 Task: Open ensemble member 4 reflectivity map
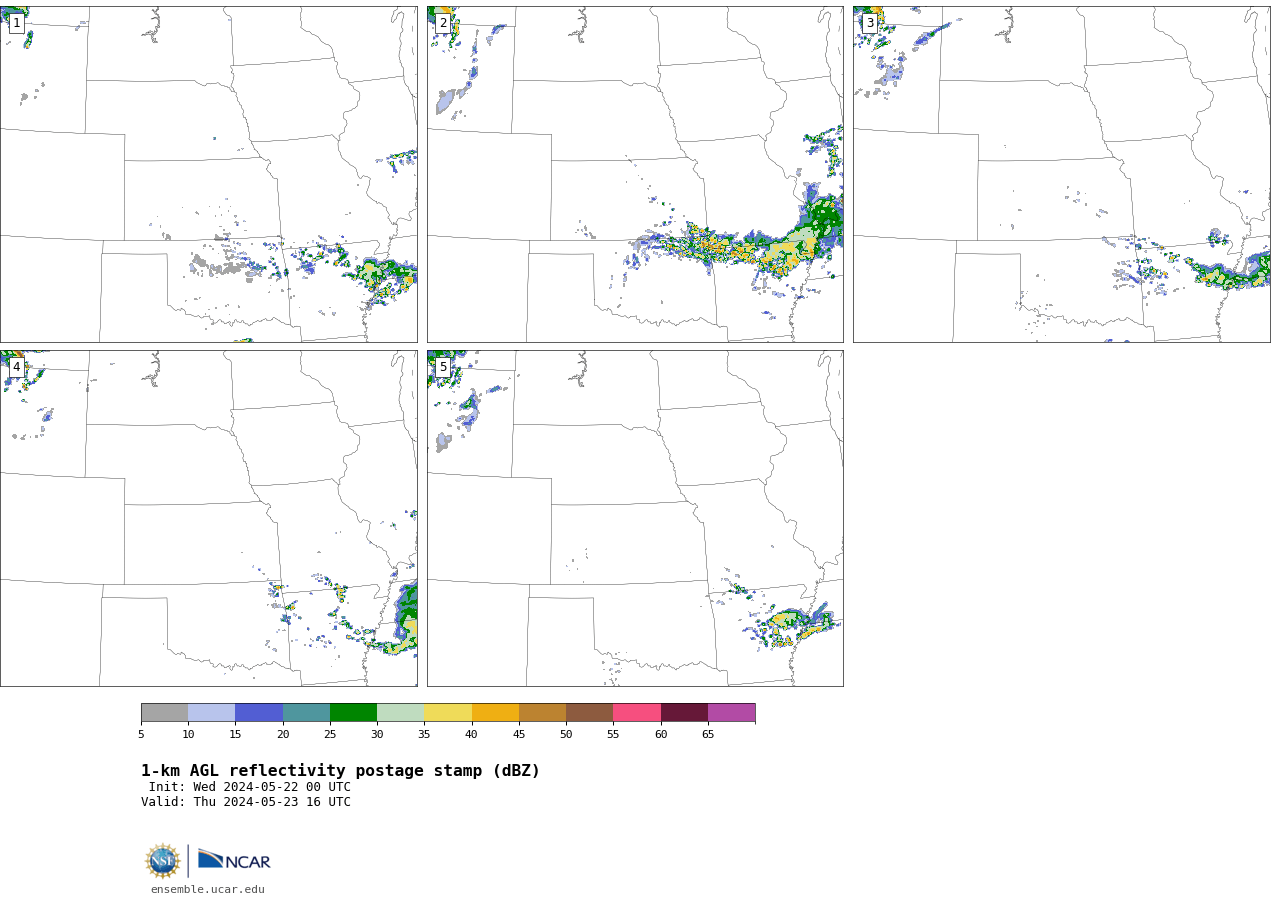(x=208, y=518)
